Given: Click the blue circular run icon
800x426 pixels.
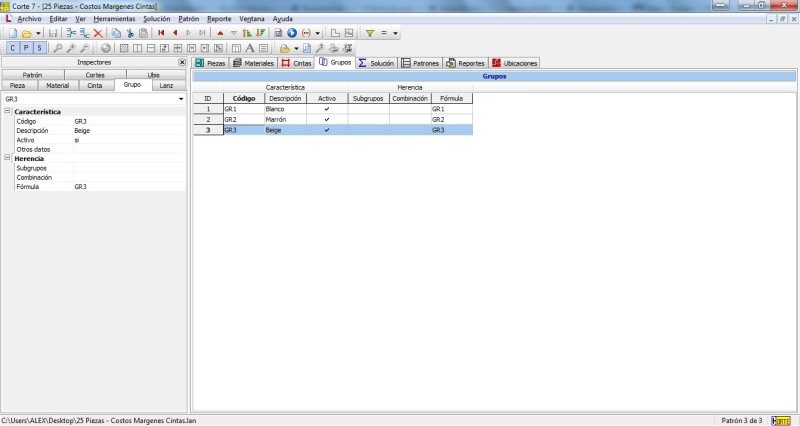Looking at the screenshot, I should (x=292, y=33).
